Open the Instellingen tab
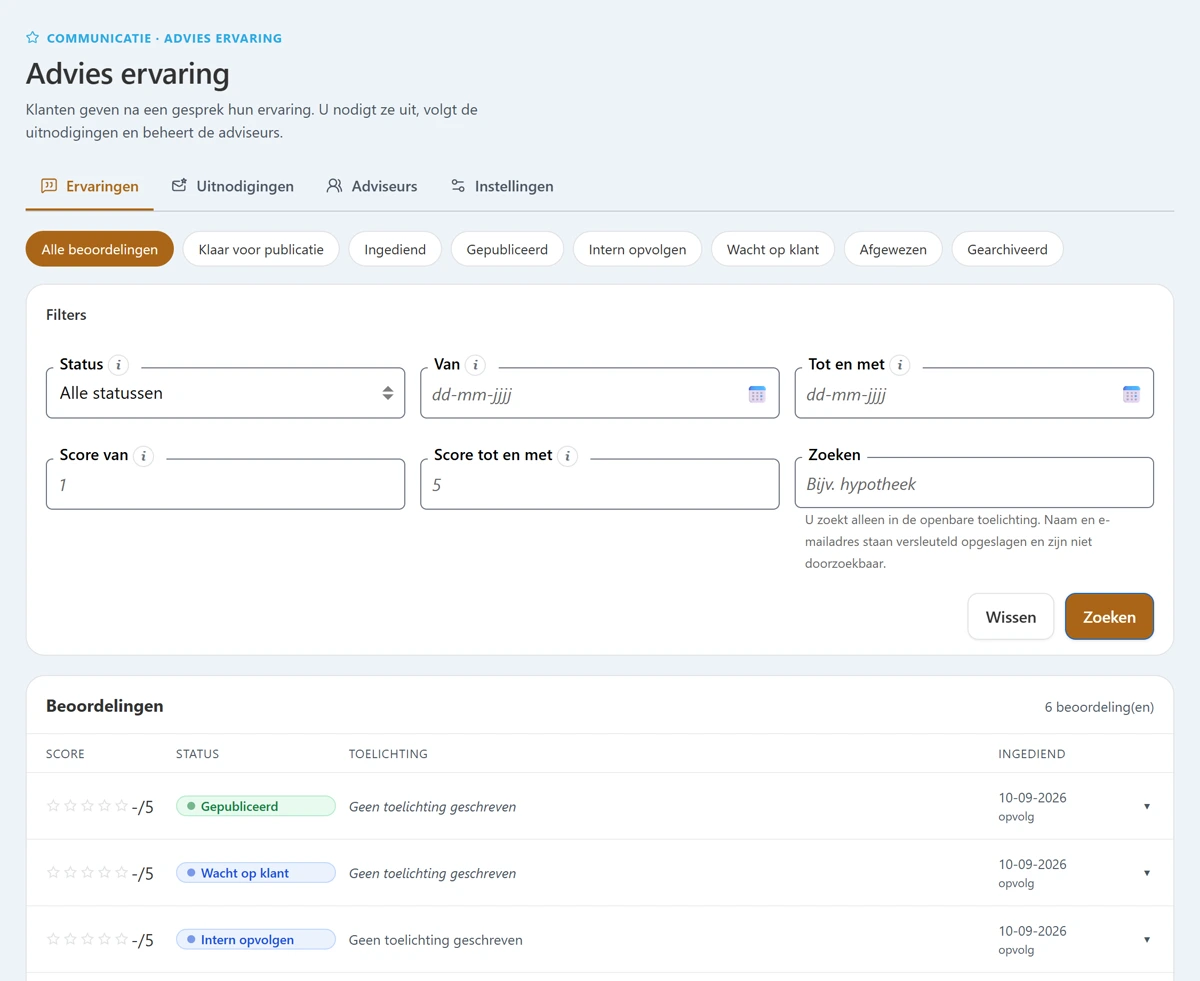1200x981 pixels. [x=502, y=186]
